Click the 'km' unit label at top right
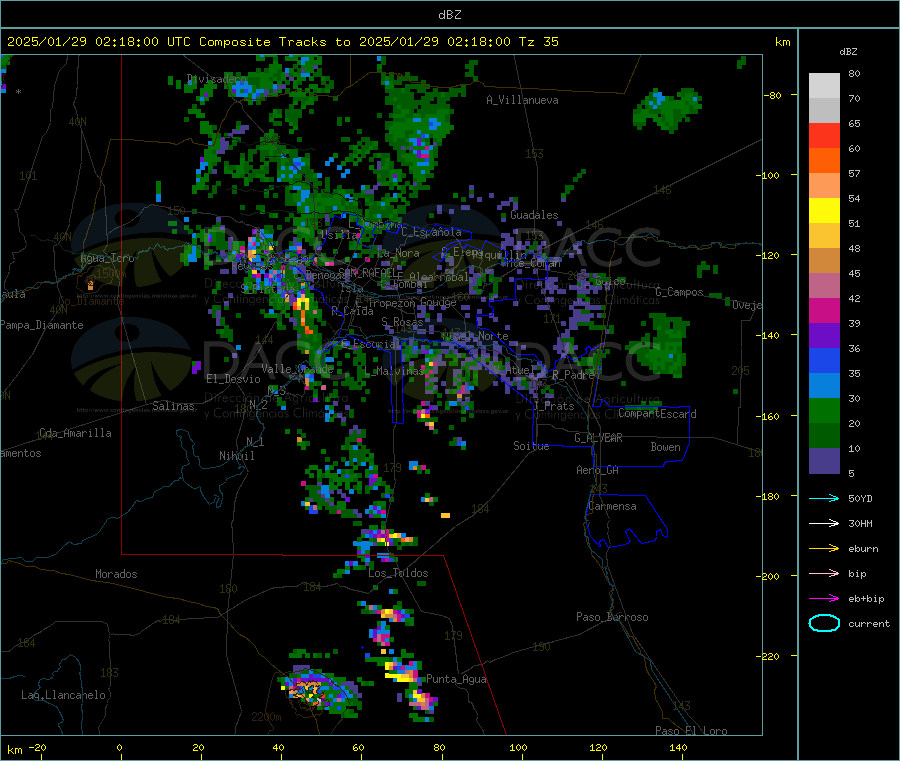This screenshot has height=761, width=900. point(782,42)
